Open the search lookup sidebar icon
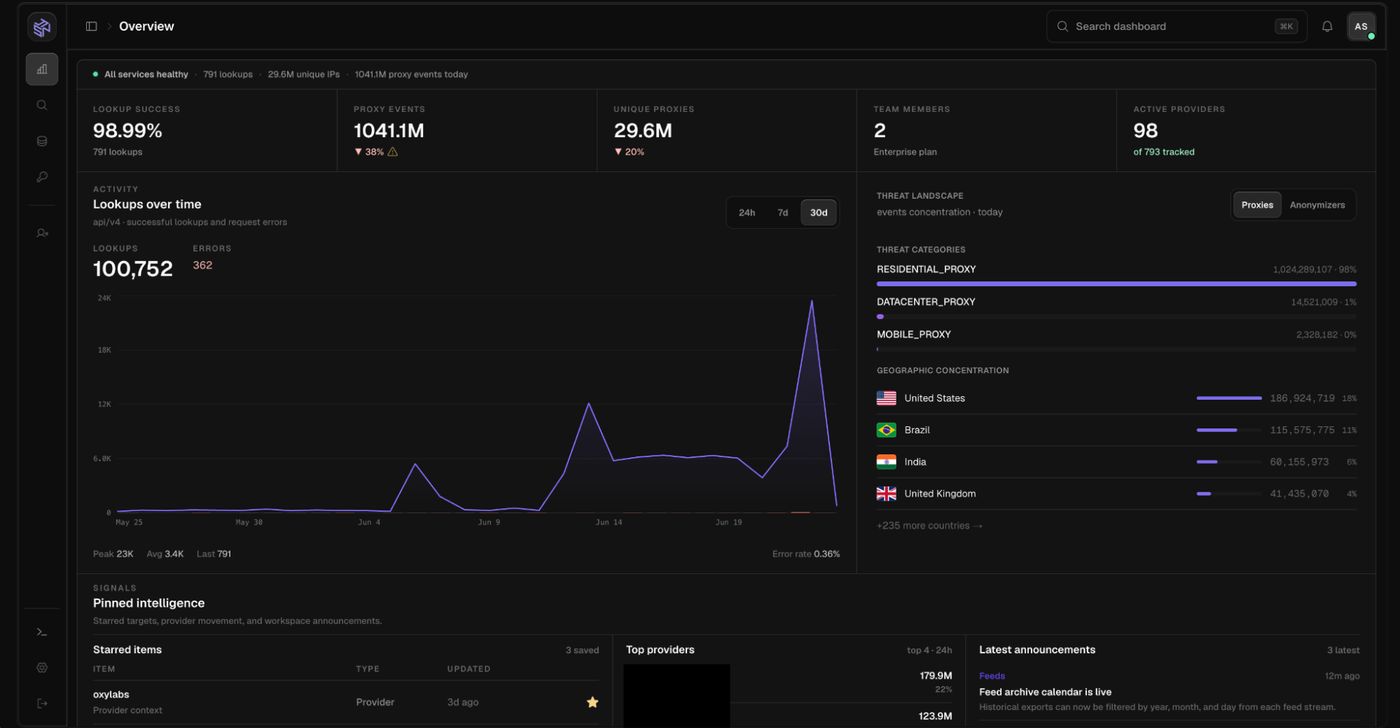This screenshot has height=728, width=1400. (x=42, y=105)
